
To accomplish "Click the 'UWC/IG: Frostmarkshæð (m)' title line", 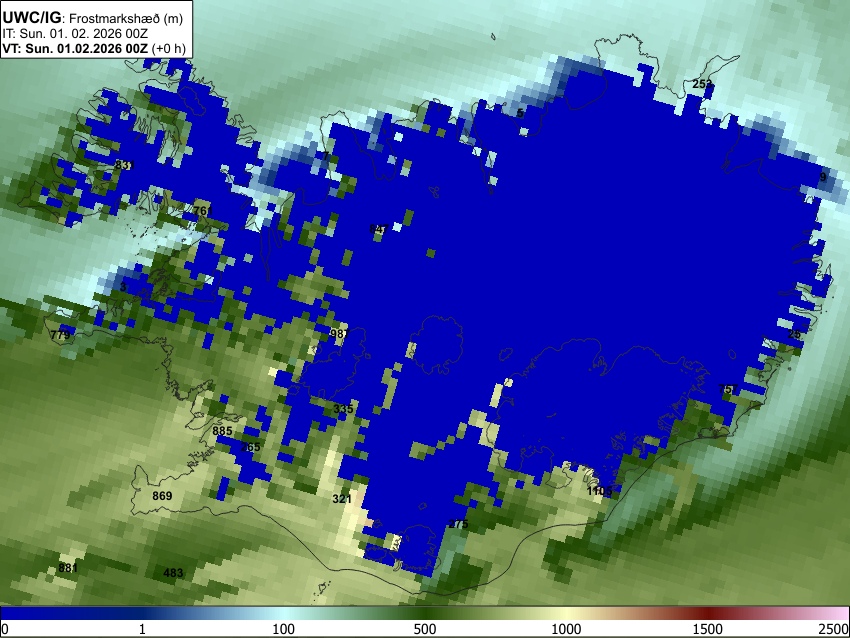I will tap(93, 18).
